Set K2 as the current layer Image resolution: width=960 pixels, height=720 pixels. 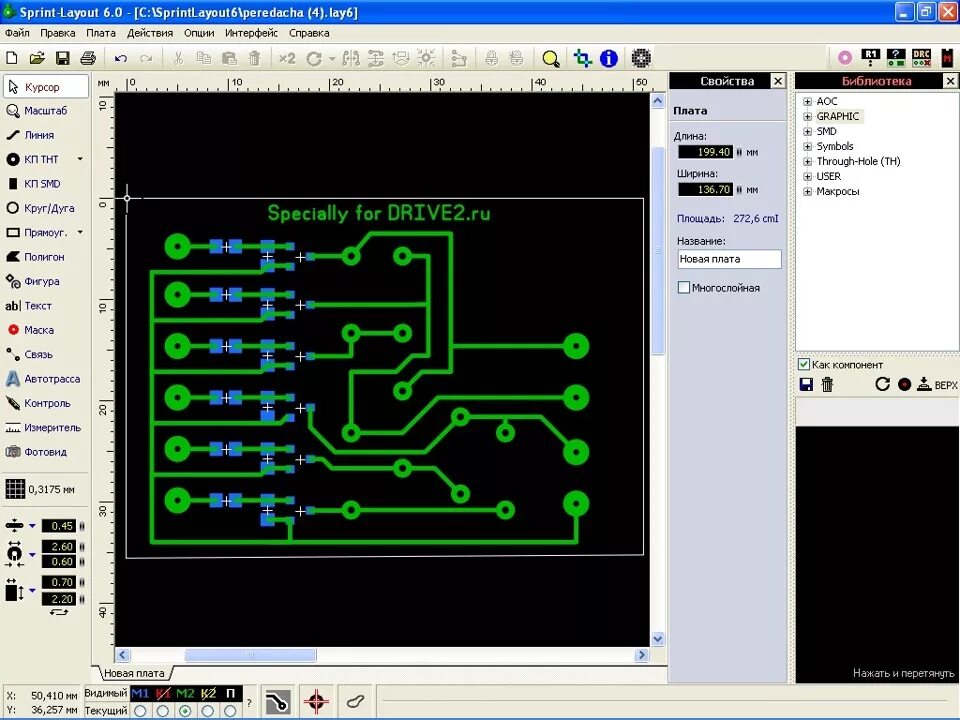tap(208, 711)
